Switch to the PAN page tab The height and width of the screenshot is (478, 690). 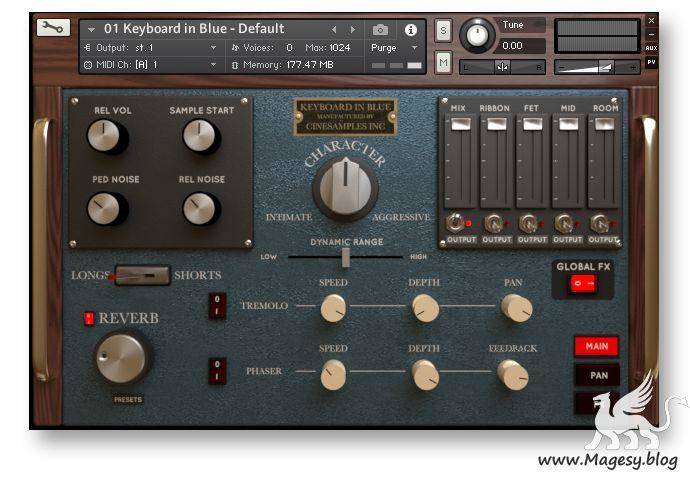pyautogui.click(x=598, y=375)
